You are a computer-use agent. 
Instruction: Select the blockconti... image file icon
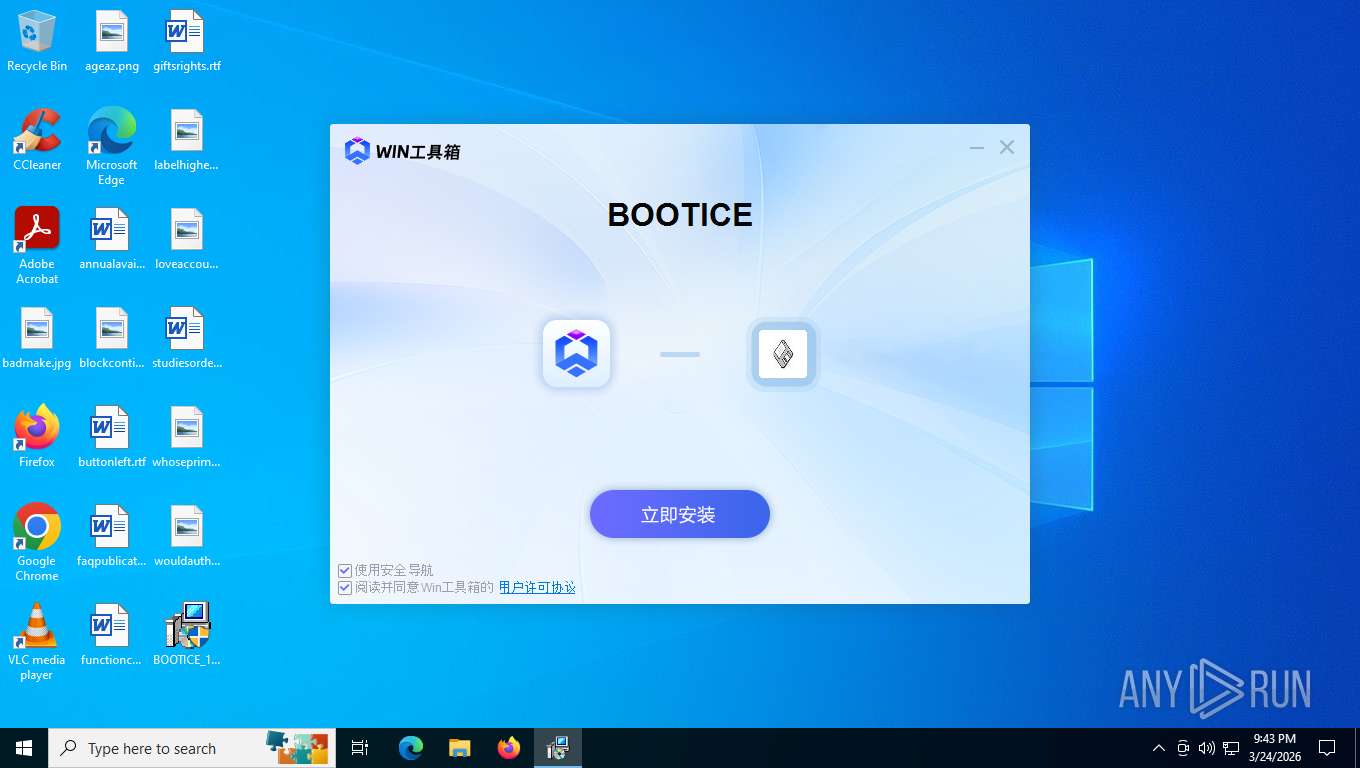[x=112, y=338]
